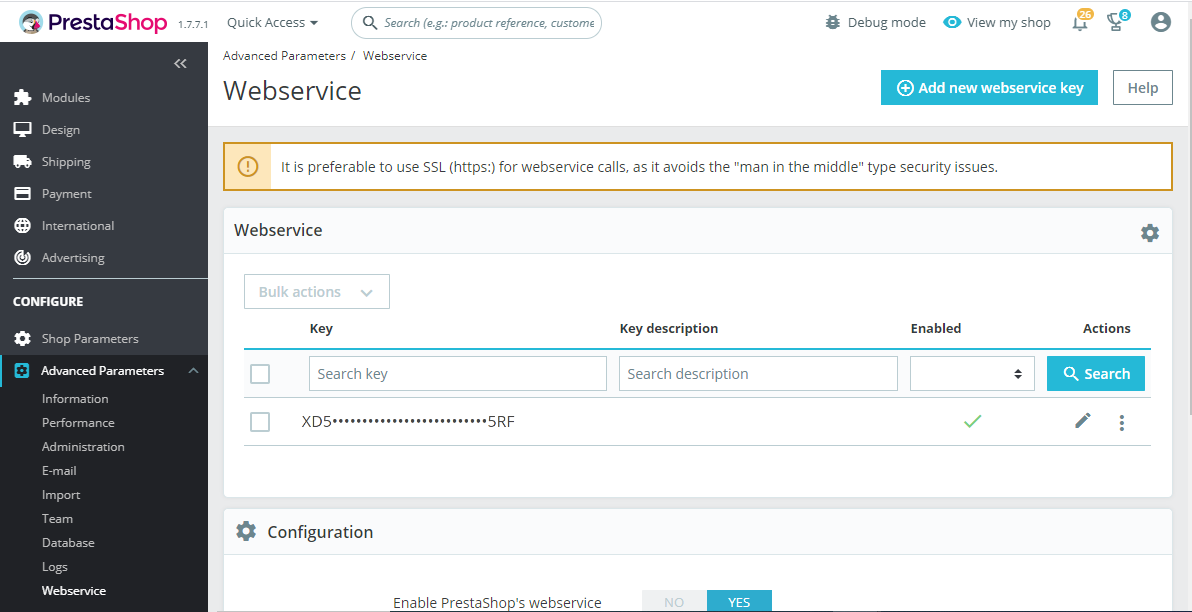
Task: Tick the checkbox for XD5 key row
Action: [260, 422]
